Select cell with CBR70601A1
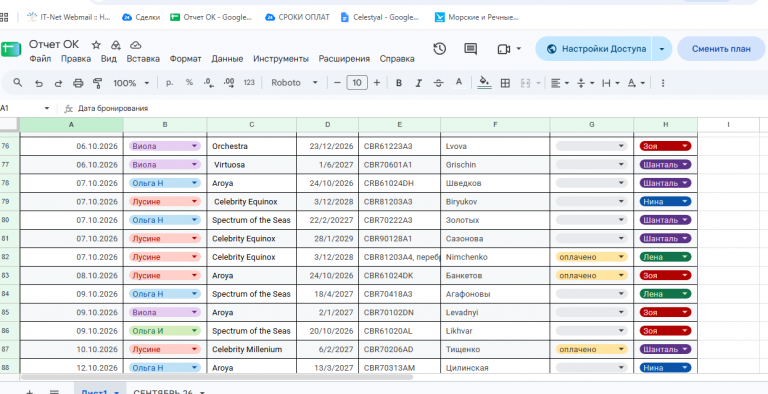Viewport: 768px width, 394px height. pos(399,165)
